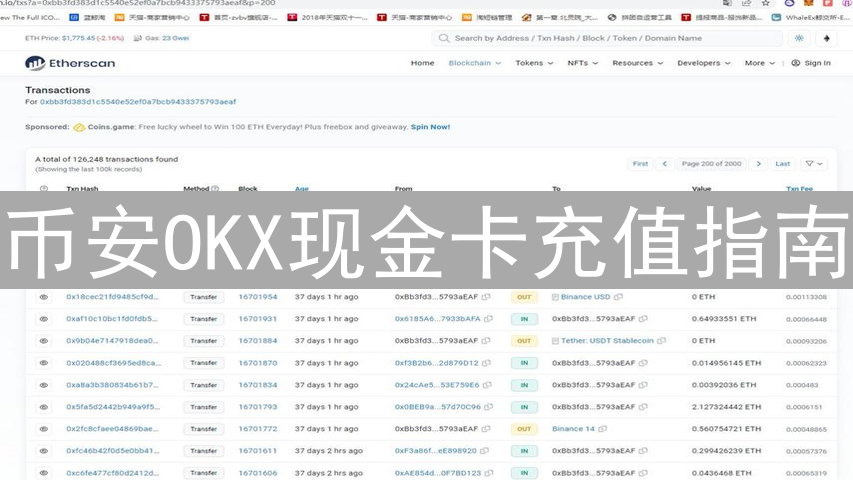Copy To address in row 16701931

(x=643, y=319)
